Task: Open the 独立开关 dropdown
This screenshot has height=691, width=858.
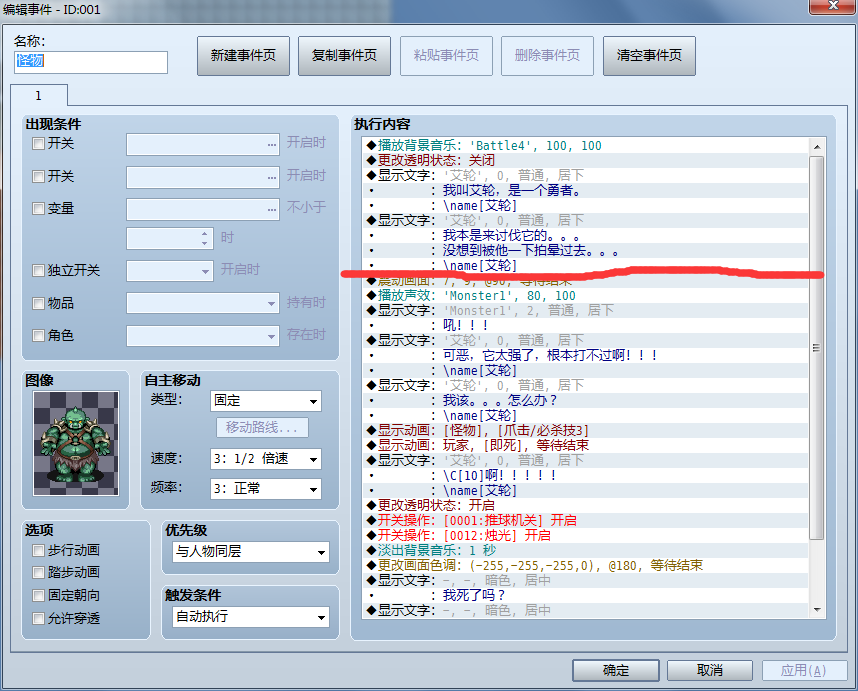Action: pyautogui.click(x=170, y=271)
